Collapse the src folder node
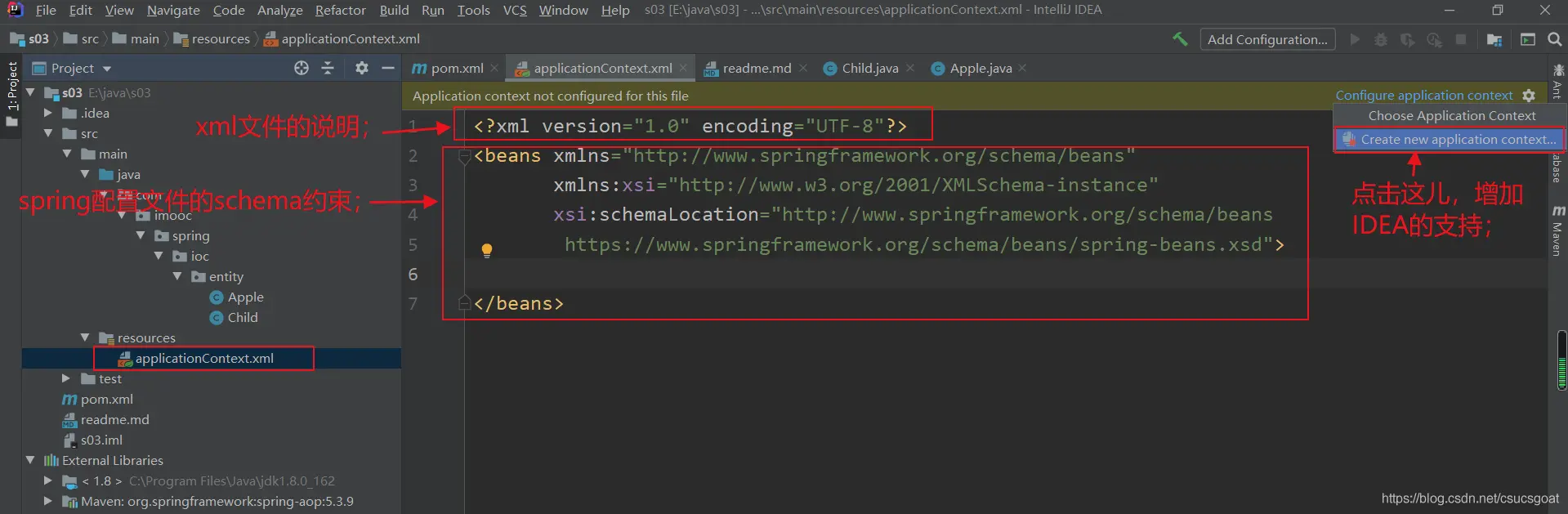 pyautogui.click(x=48, y=133)
